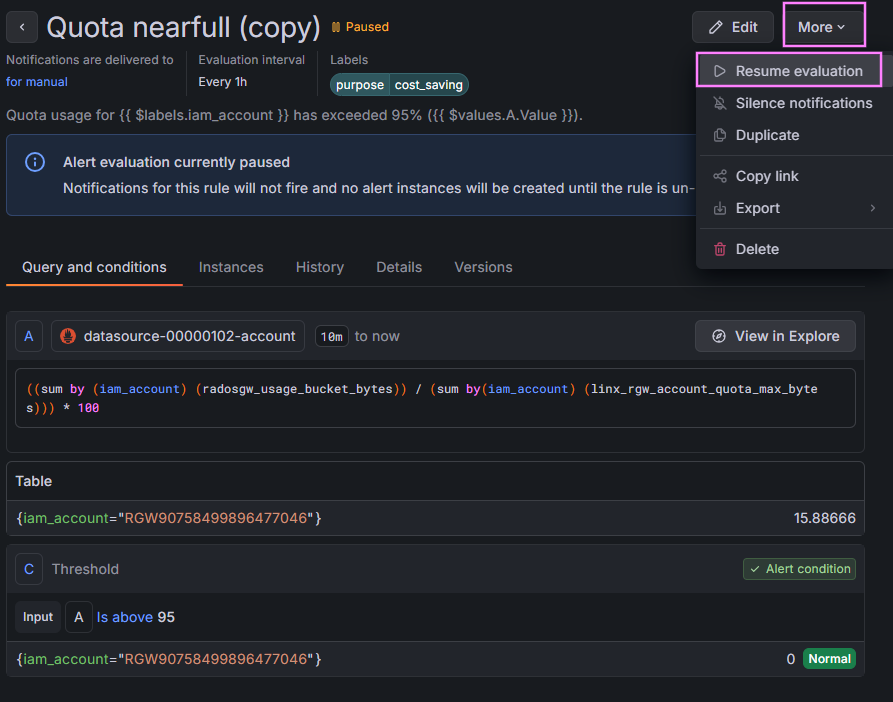Click the 'Every 1h' evaluation interval
This screenshot has height=702, width=893.
pos(223,82)
